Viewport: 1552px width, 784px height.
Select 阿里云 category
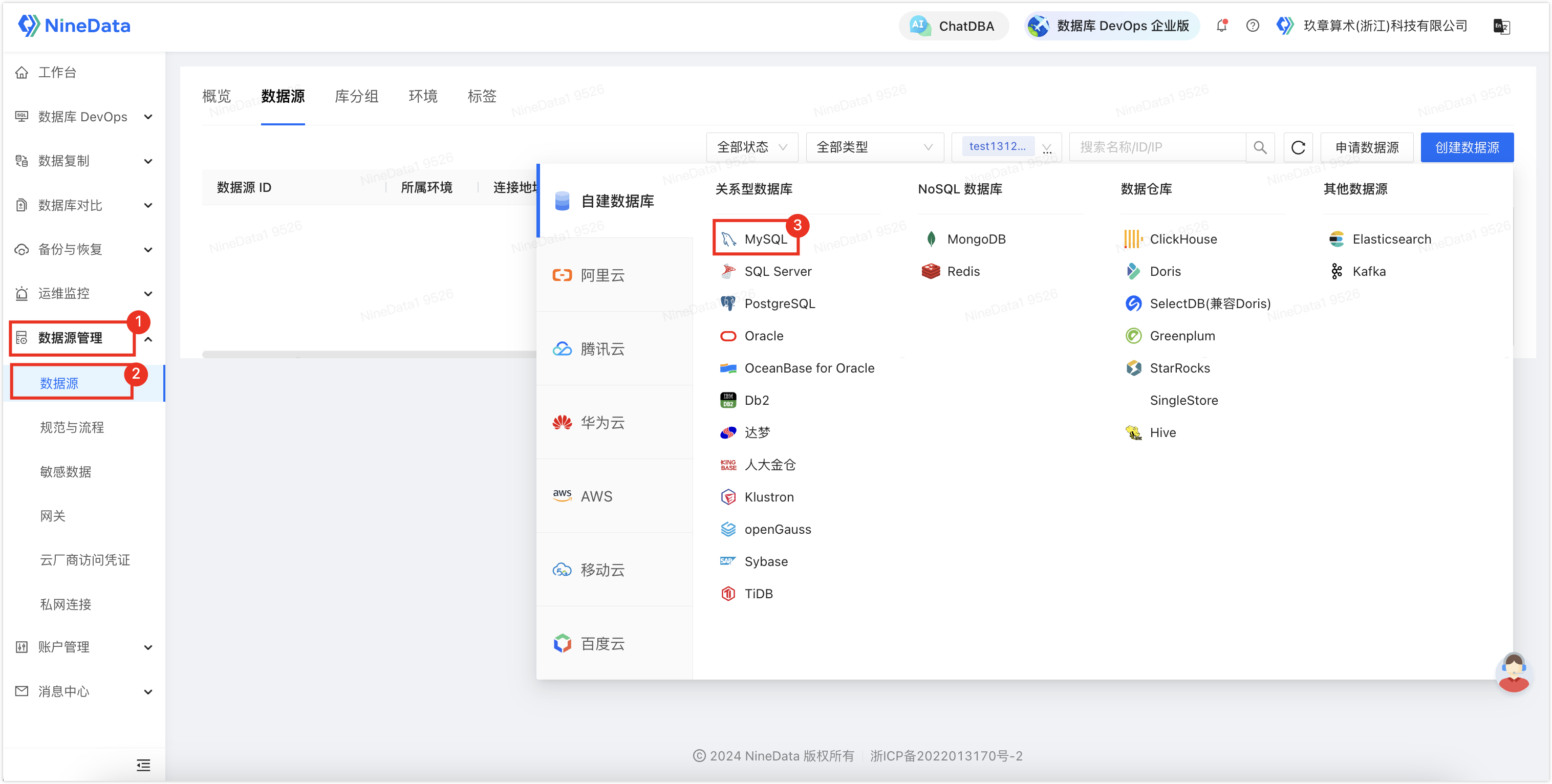[615, 275]
